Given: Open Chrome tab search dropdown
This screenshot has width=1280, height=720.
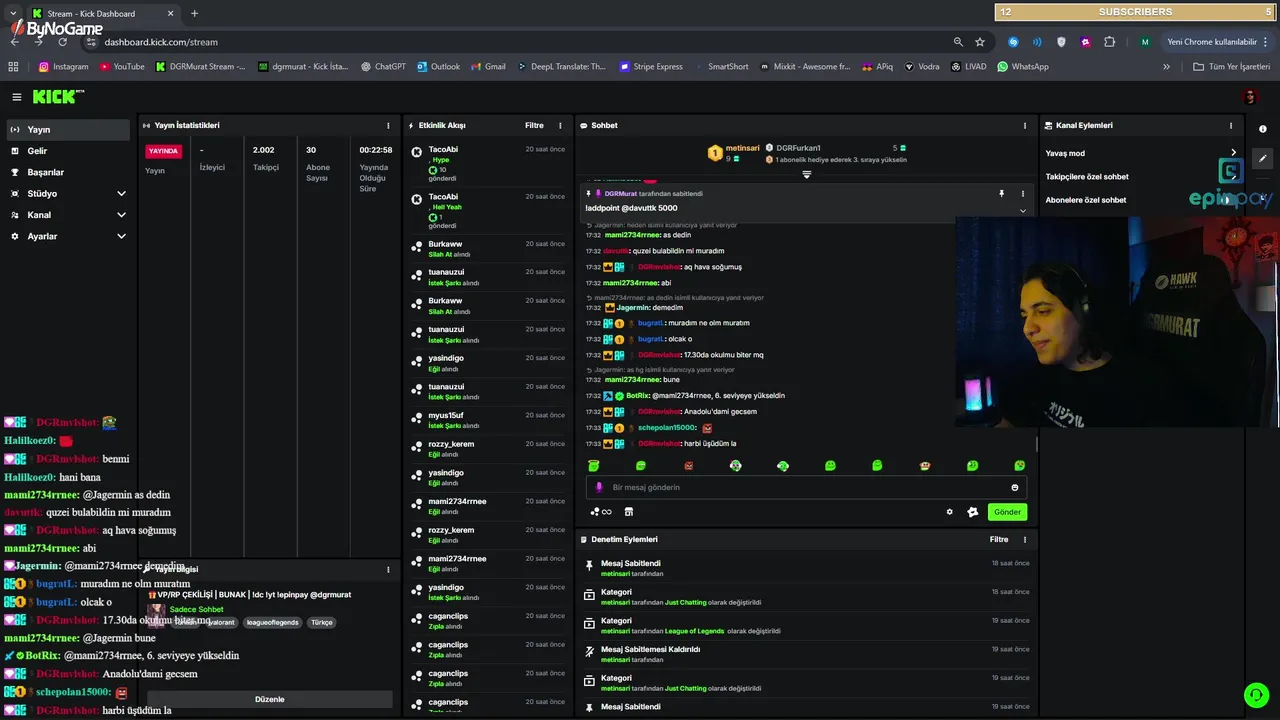Looking at the screenshot, I should [13, 13].
